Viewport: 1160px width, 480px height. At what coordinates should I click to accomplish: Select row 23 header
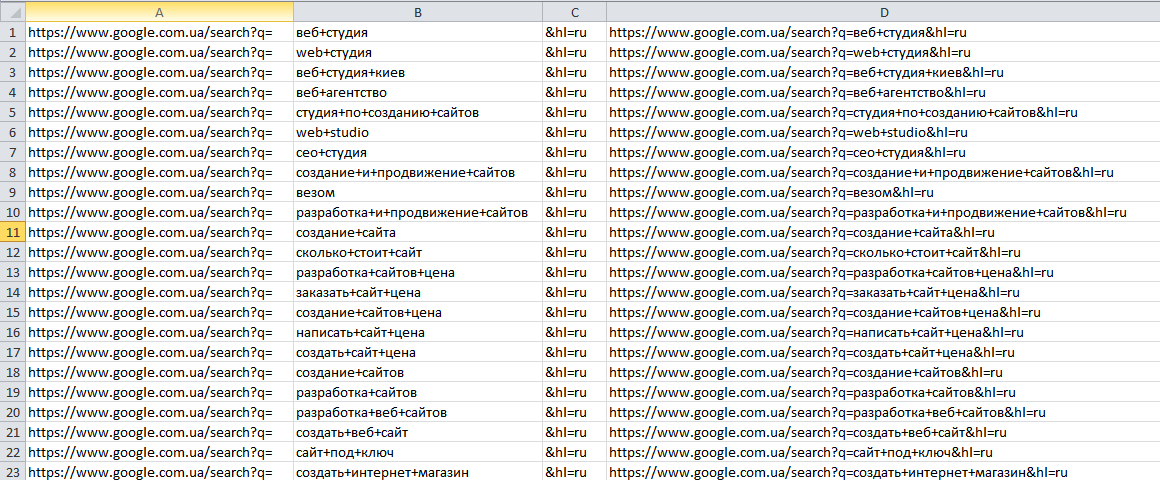click(13, 472)
